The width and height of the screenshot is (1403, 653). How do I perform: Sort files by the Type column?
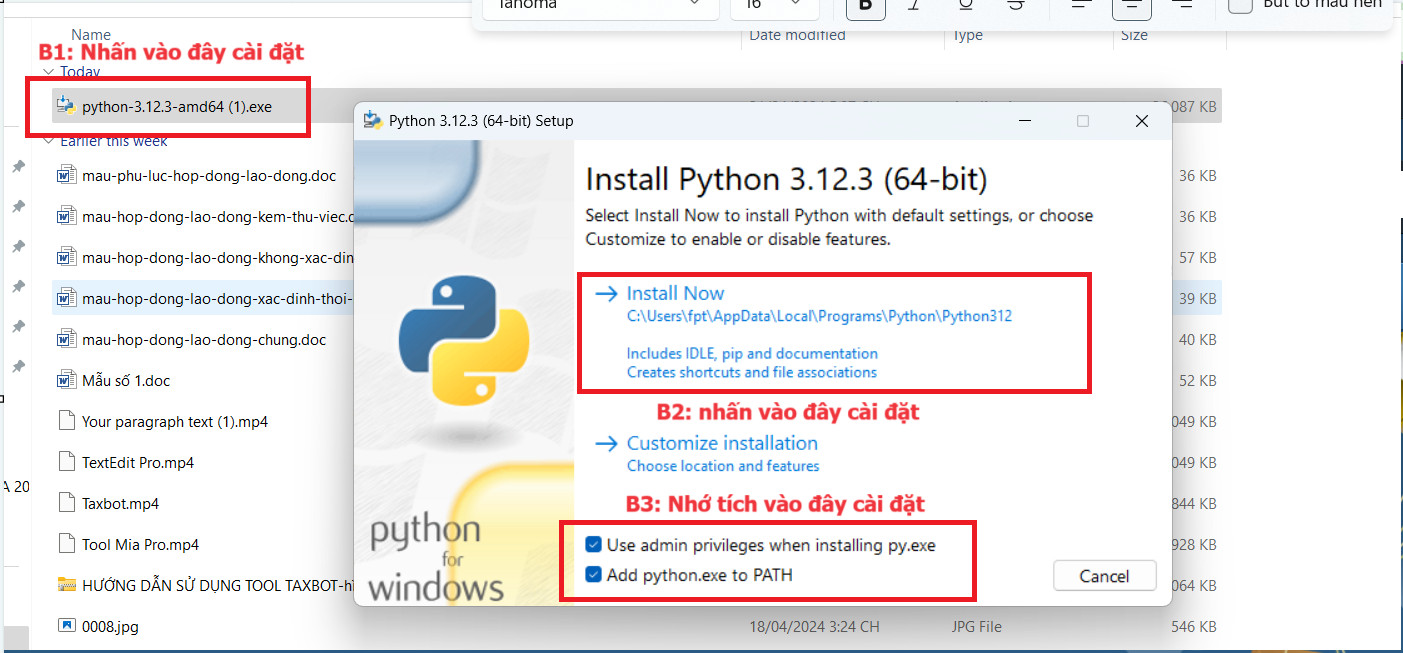pos(968,35)
